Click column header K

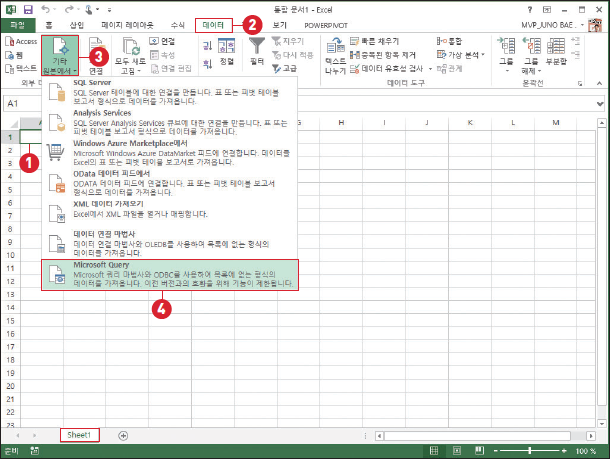[x=470, y=123]
